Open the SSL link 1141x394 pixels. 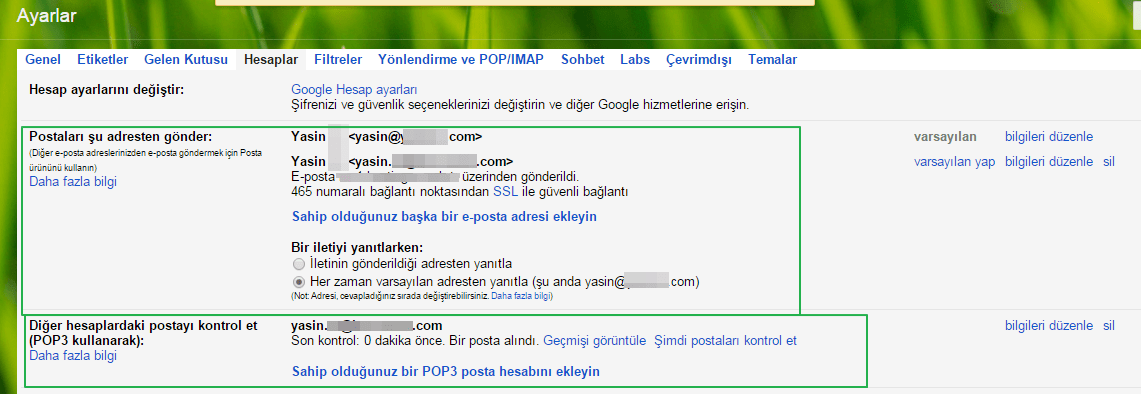point(506,192)
